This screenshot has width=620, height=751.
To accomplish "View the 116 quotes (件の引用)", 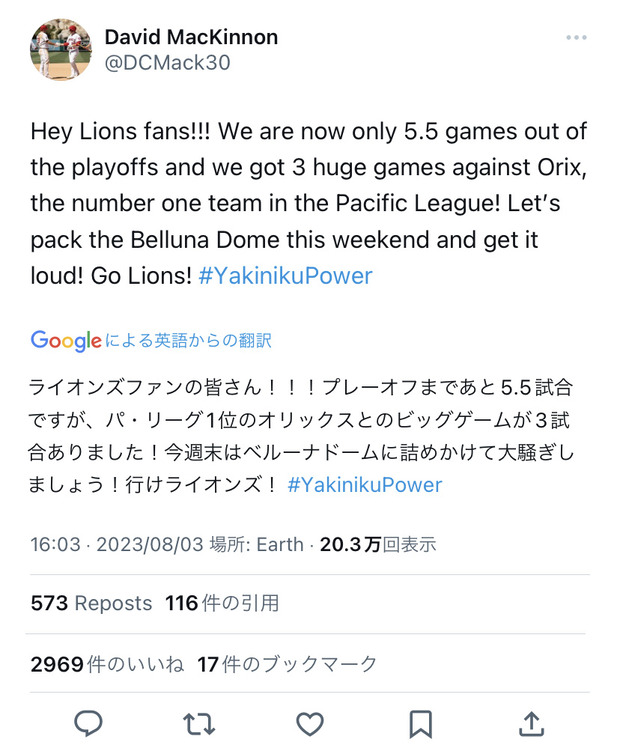I will coord(222,603).
